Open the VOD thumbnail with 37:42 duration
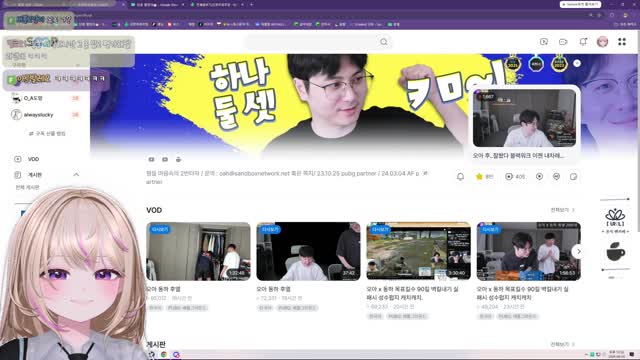 pyautogui.click(x=308, y=251)
